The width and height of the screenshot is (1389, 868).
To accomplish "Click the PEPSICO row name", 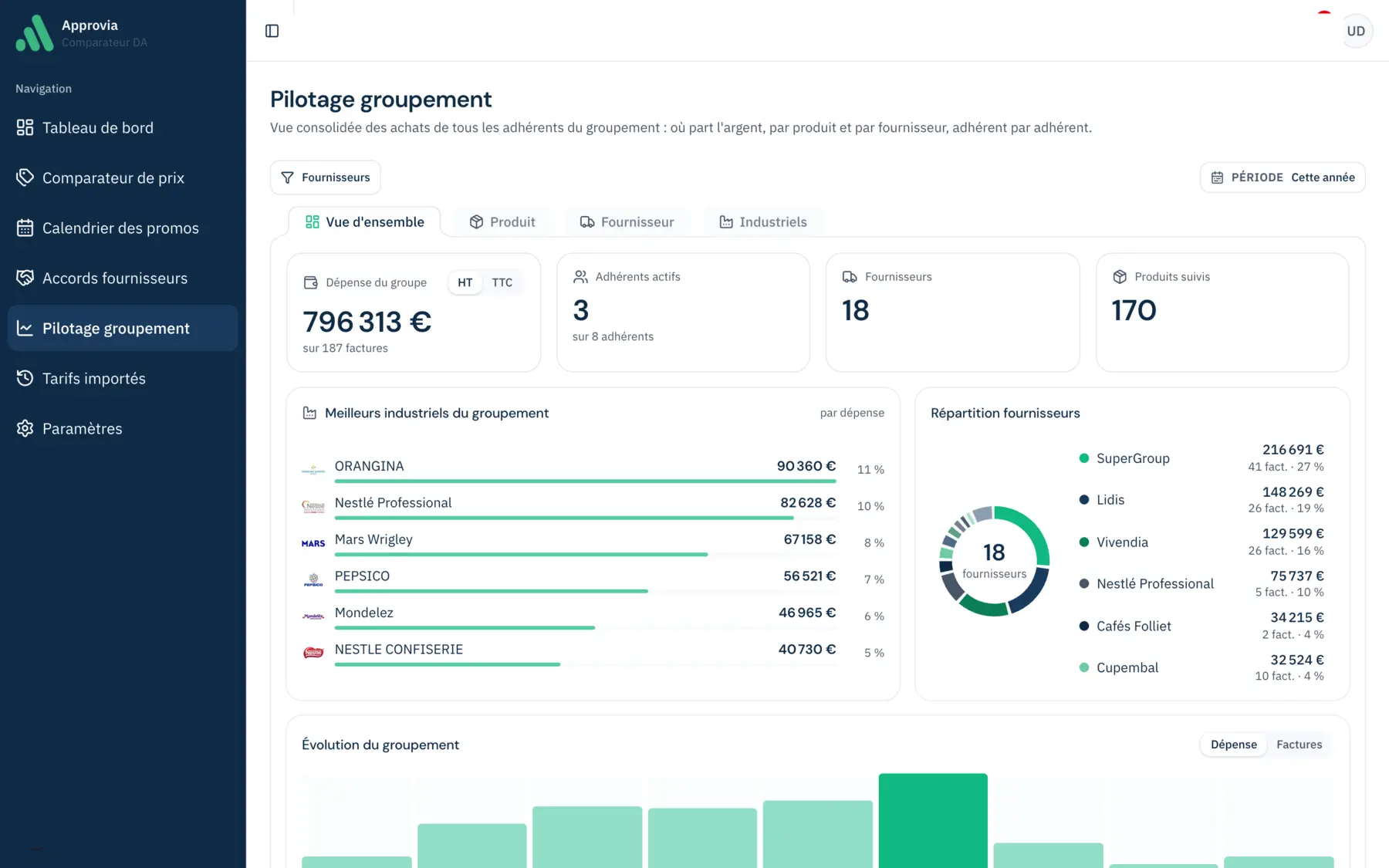I will tap(362, 576).
